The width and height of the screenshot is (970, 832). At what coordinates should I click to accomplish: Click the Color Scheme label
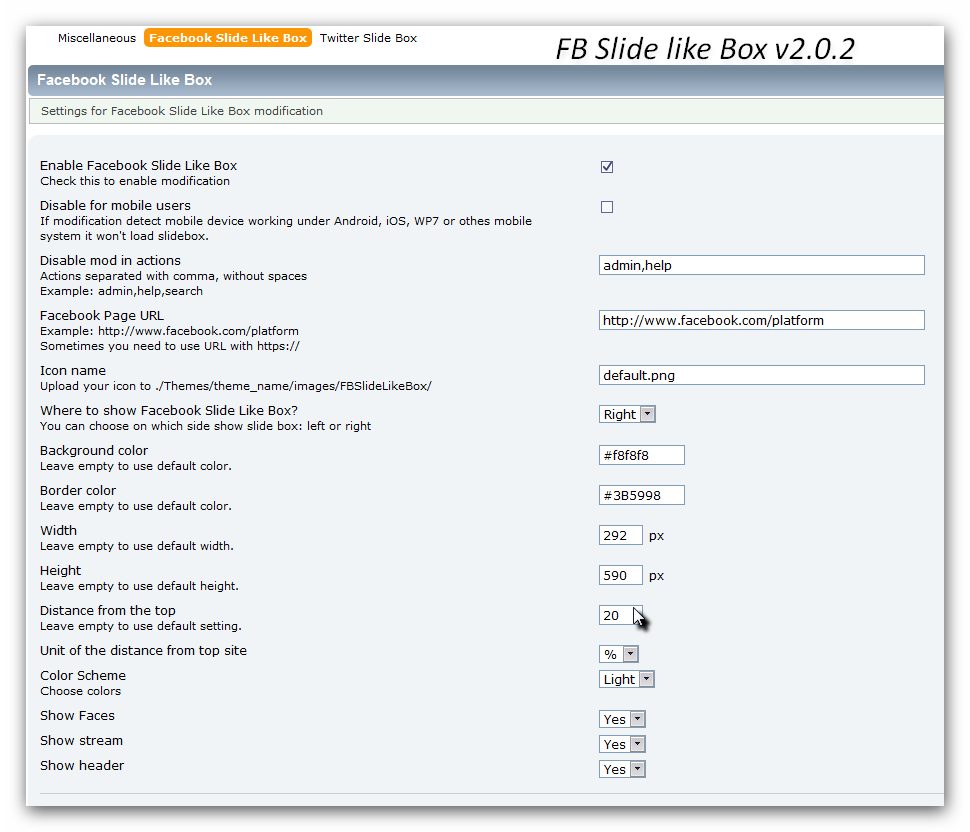(x=83, y=675)
